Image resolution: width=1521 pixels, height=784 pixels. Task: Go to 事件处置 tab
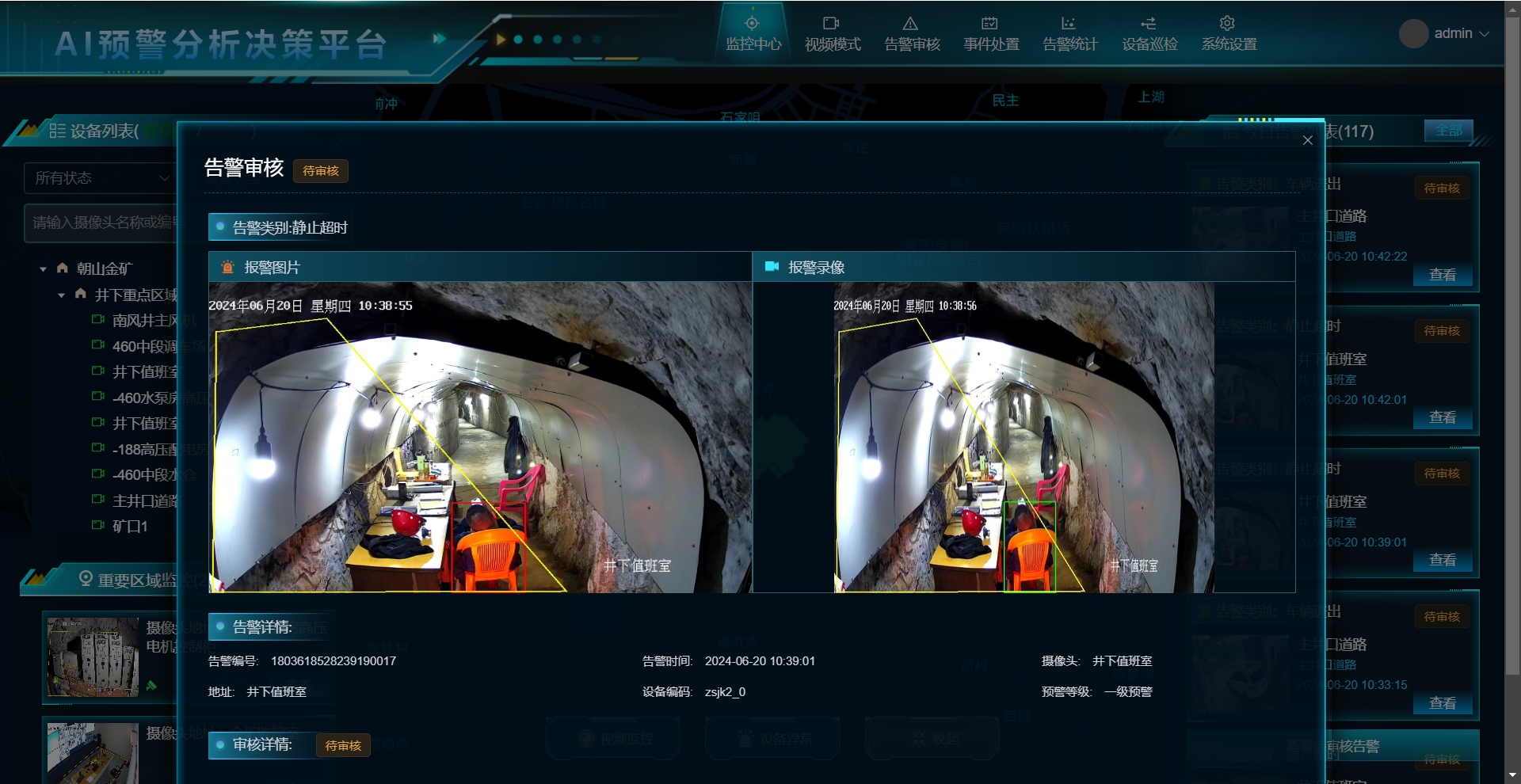(990, 33)
